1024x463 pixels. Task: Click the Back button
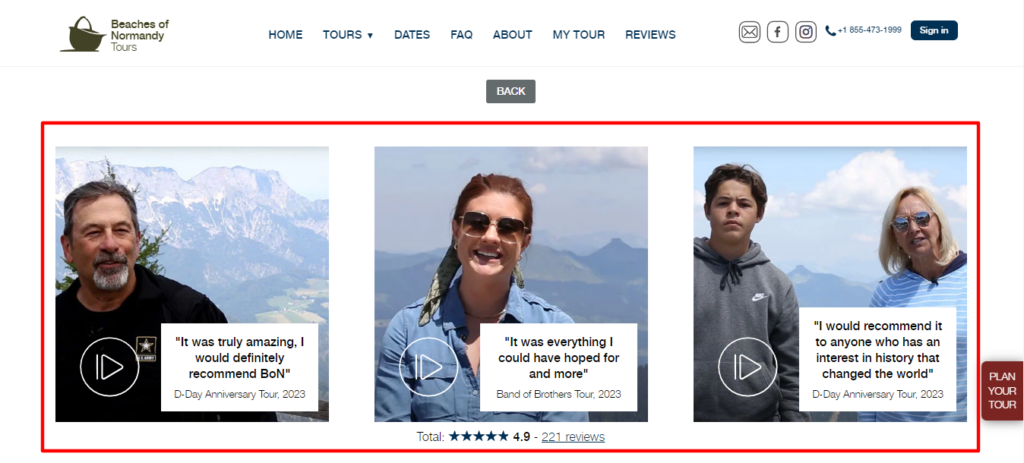pos(511,91)
